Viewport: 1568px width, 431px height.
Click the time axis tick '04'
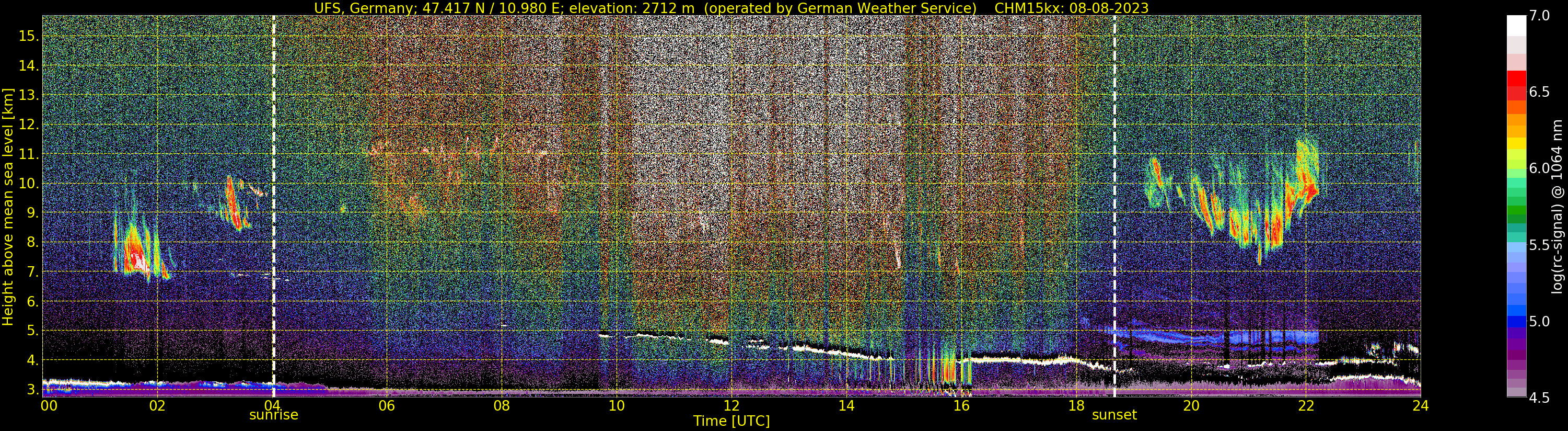[272, 405]
